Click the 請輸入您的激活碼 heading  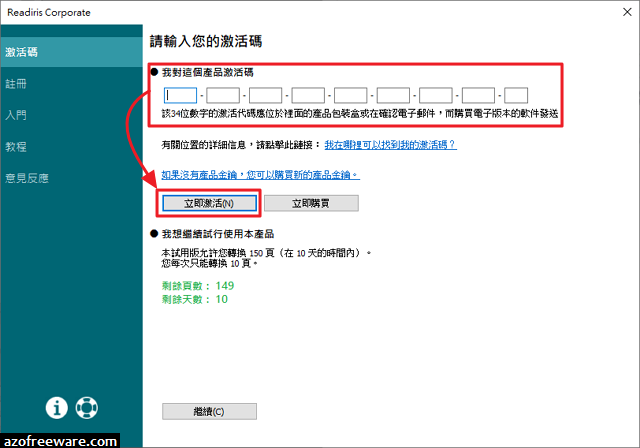206,41
